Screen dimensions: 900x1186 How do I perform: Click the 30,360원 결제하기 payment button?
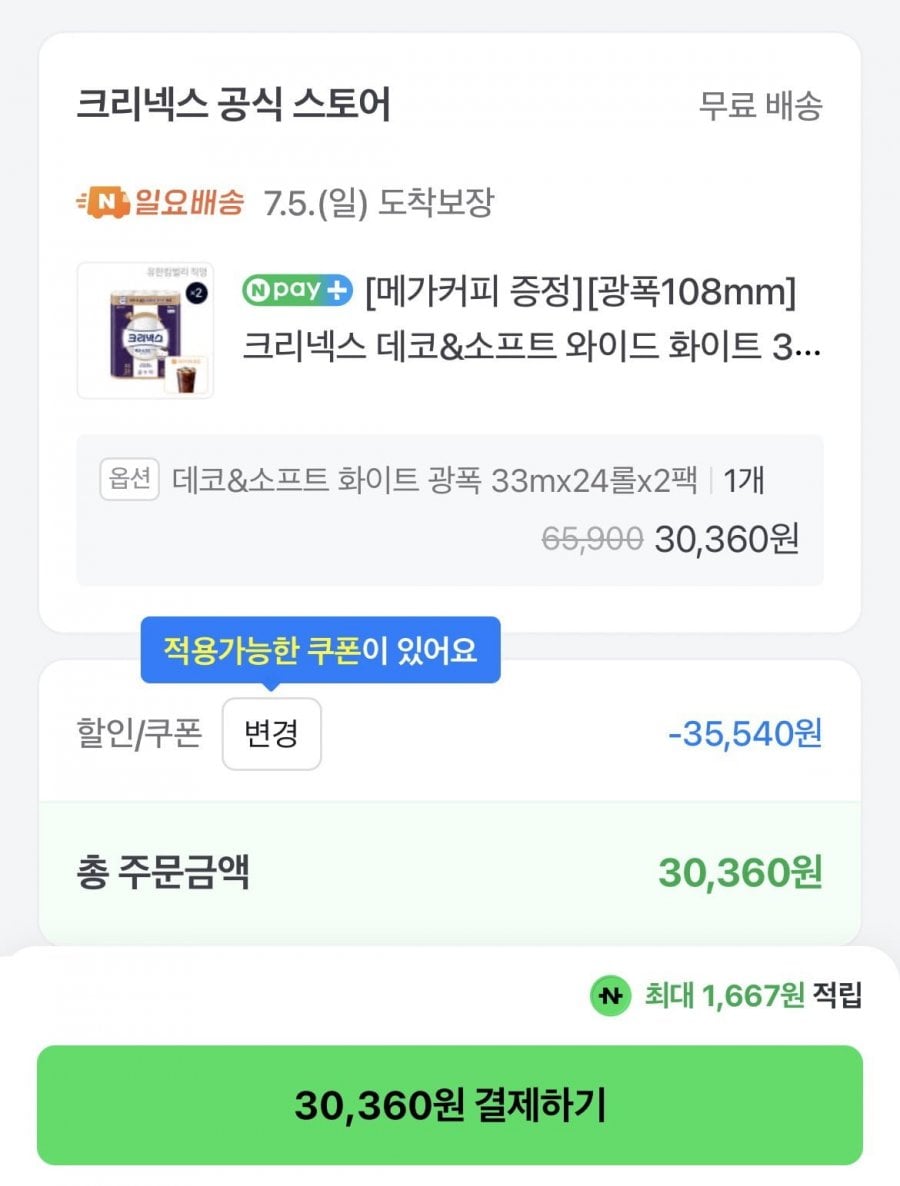(x=450, y=1105)
